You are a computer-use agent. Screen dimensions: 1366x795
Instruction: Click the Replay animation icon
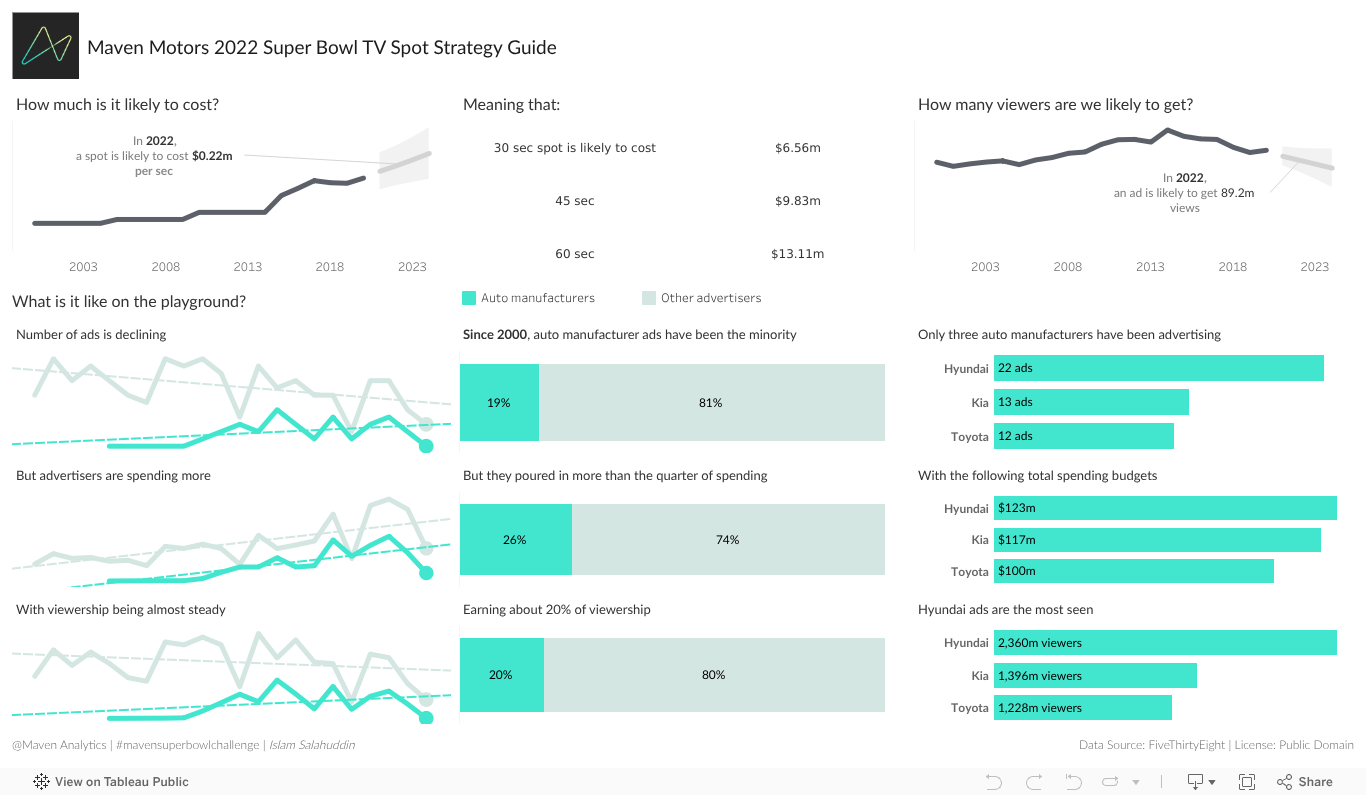1110,782
